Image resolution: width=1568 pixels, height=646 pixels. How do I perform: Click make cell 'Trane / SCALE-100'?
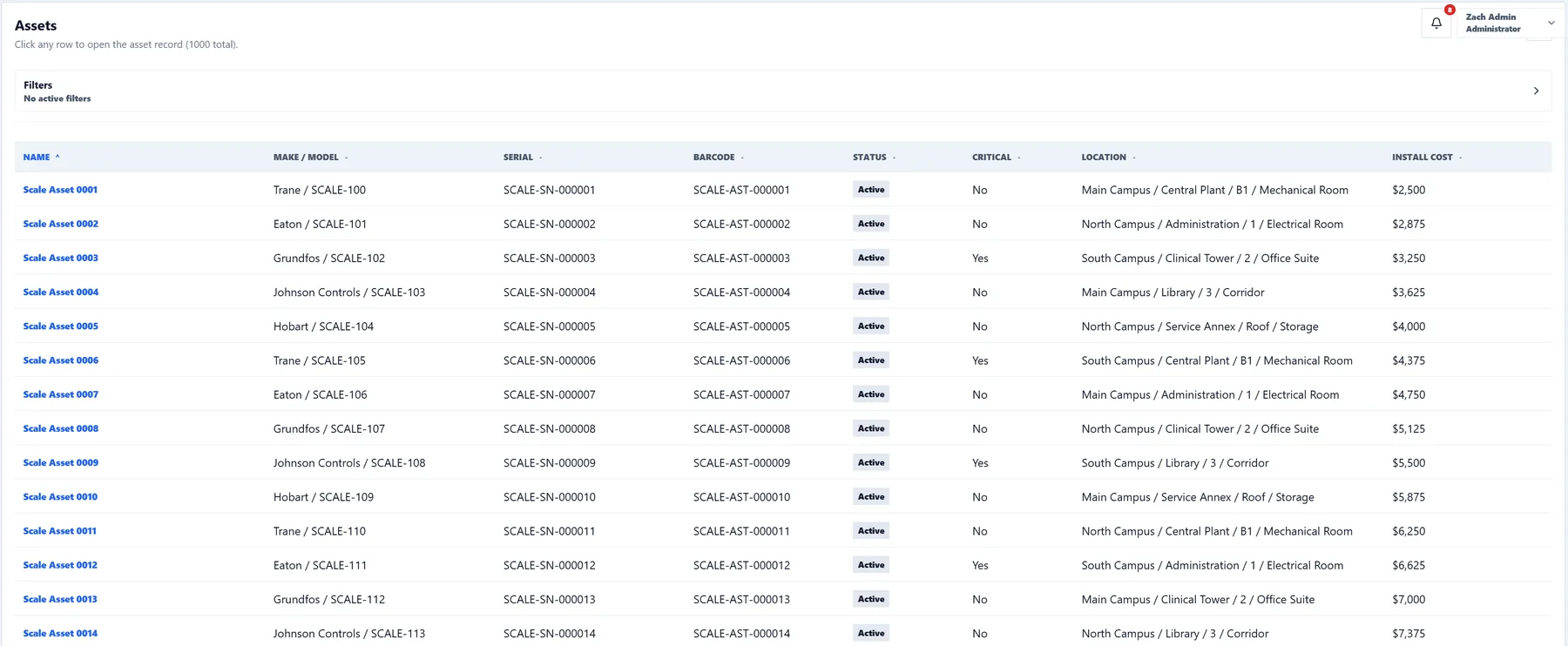pos(320,190)
